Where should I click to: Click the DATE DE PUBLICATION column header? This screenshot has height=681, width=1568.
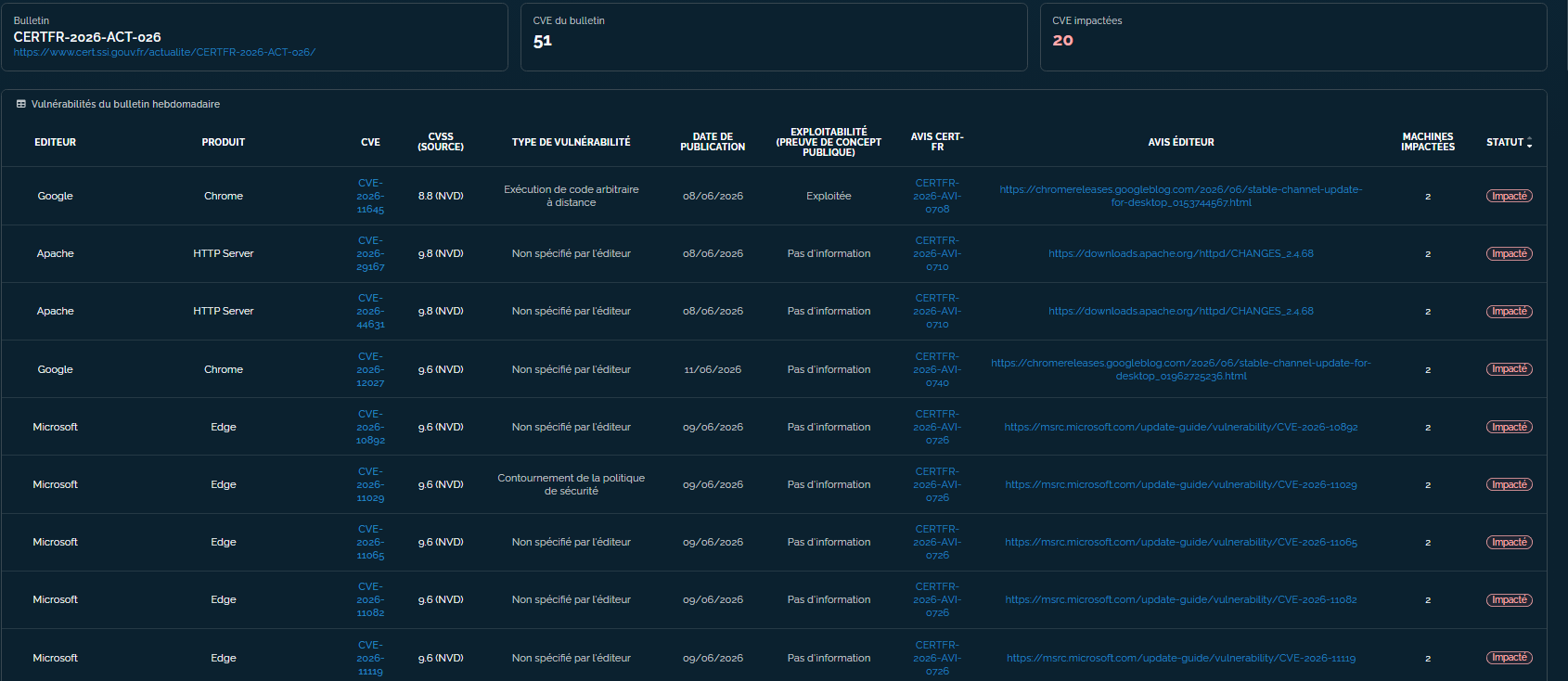(713, 142)
